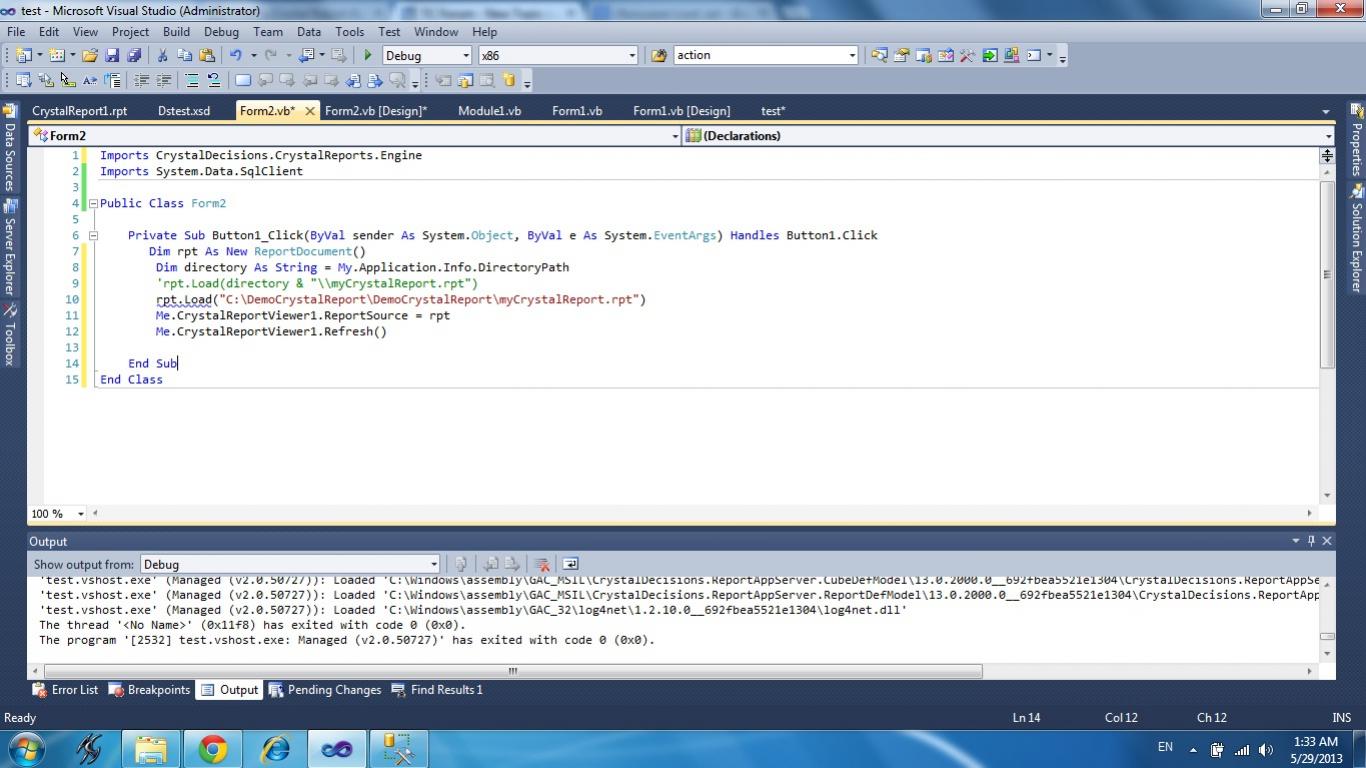Switch to the Form2.vb [Design]* tab
This screenshot has height=768, width=1366.
point(376,111)
